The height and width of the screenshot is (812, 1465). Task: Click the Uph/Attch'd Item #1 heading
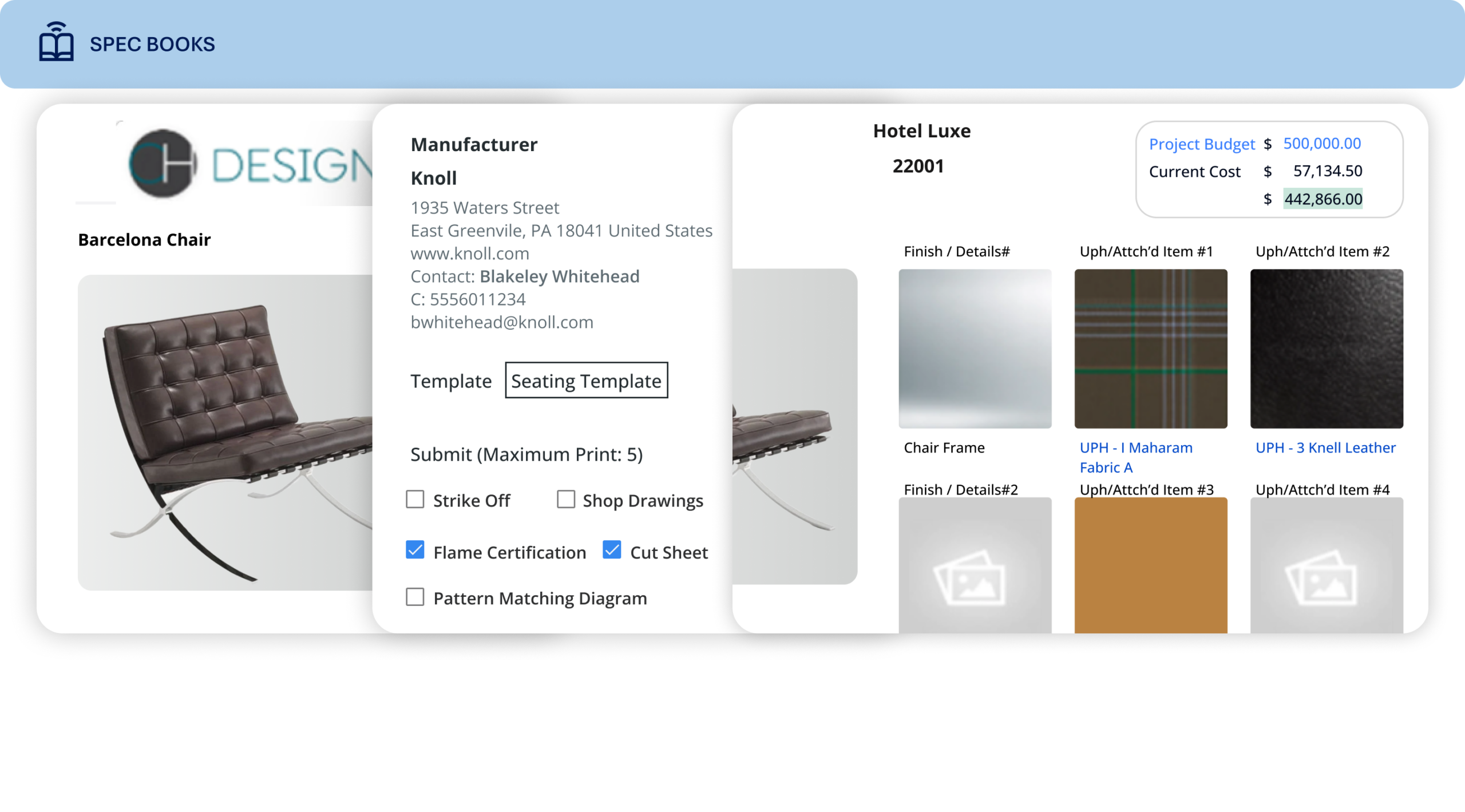tap(1146, 252)
